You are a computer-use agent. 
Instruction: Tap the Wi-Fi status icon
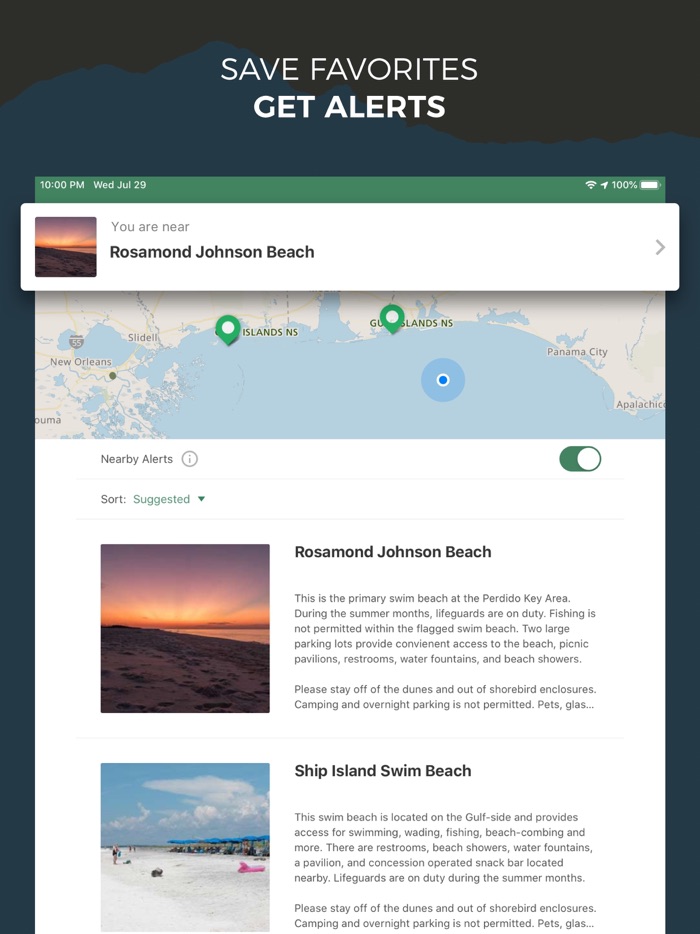tap(590, 185)
